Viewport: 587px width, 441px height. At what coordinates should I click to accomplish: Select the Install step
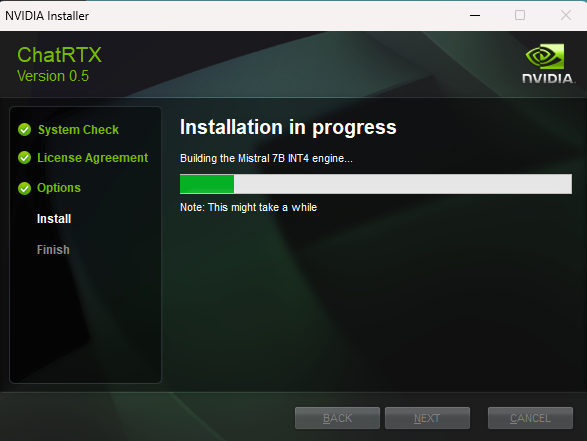(54, 219)
